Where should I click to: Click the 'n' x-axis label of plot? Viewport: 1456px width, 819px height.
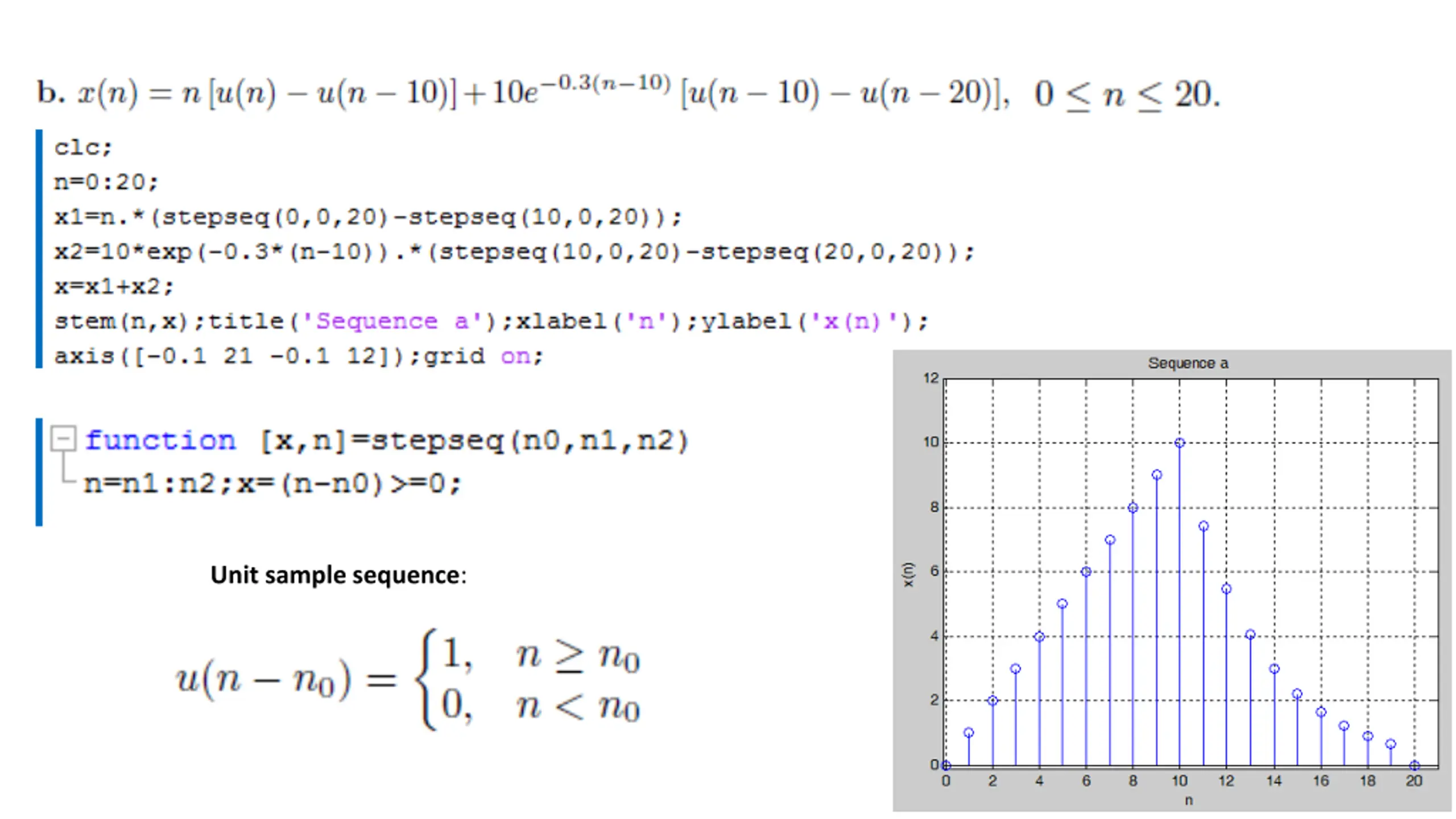(x=1188, y=800)
